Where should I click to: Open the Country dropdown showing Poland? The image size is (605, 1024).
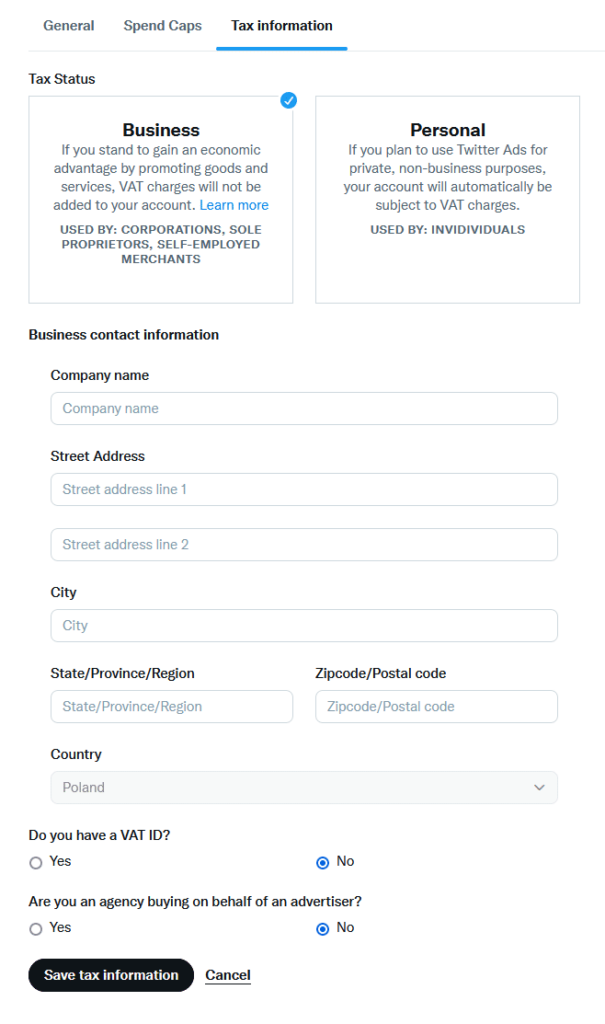click(x=304, y=788)
